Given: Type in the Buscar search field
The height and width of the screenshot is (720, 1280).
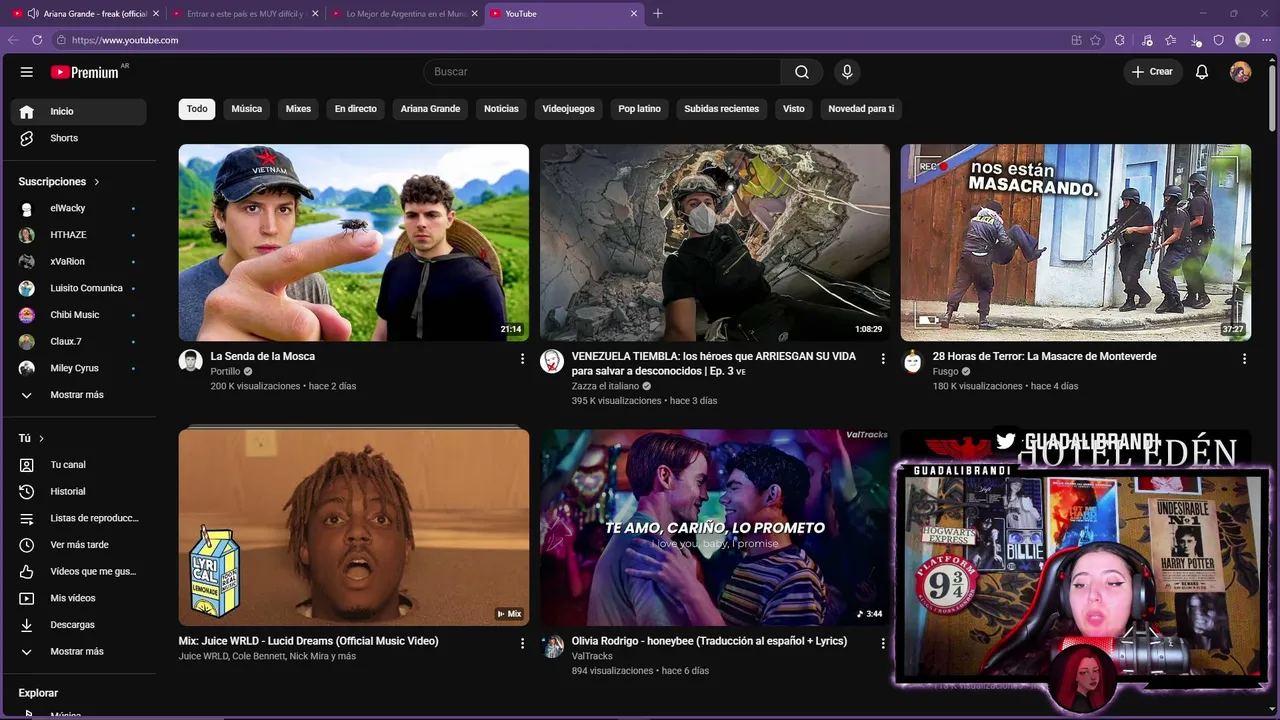Looking at the screenshot, I should pos(602,72).
